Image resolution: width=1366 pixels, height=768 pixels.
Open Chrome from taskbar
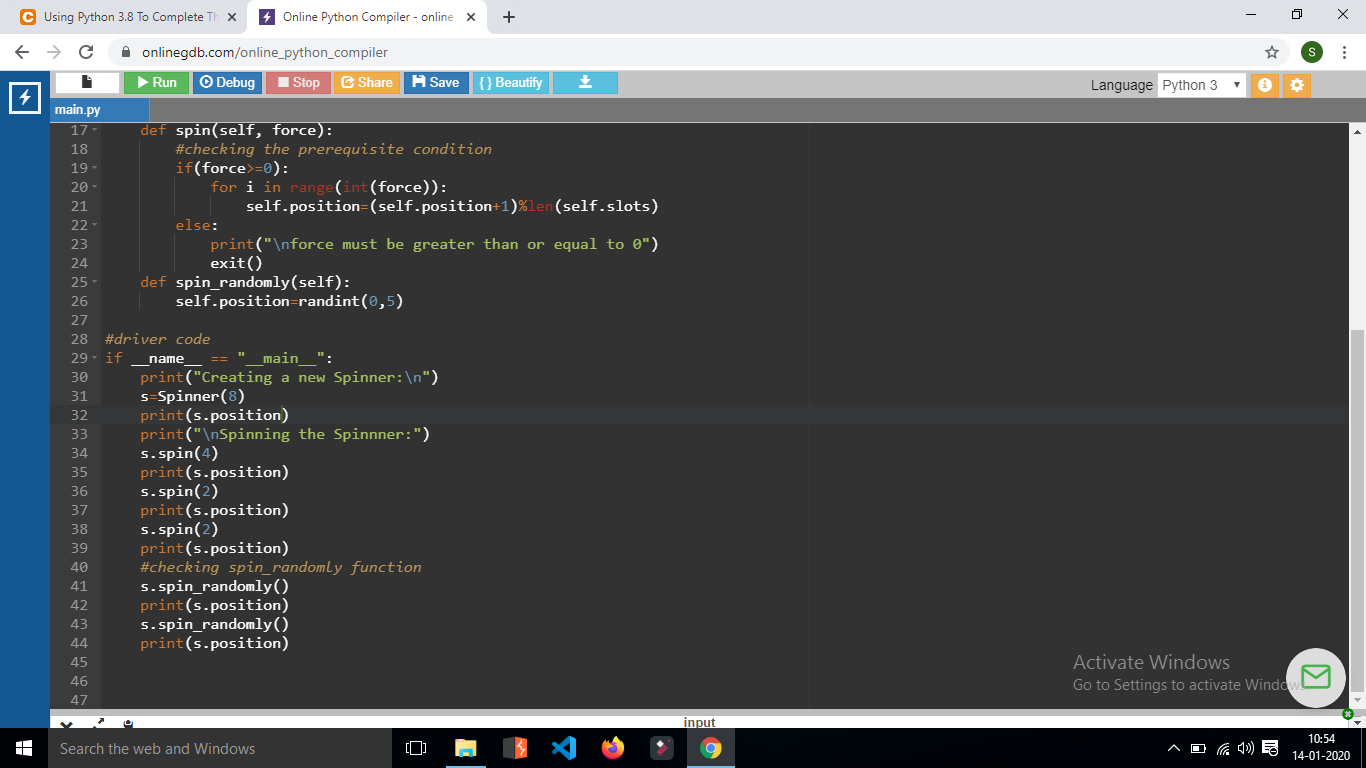coord(711,748)
